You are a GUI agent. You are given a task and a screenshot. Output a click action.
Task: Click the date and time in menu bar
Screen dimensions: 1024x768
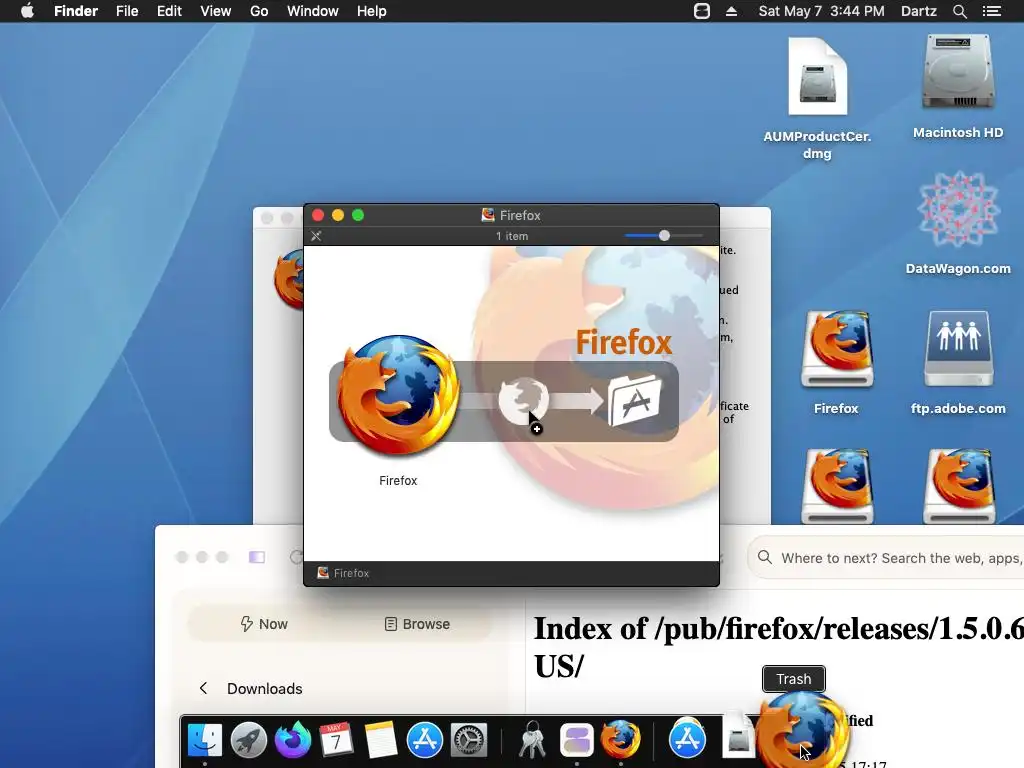click(x=822, y=11)
